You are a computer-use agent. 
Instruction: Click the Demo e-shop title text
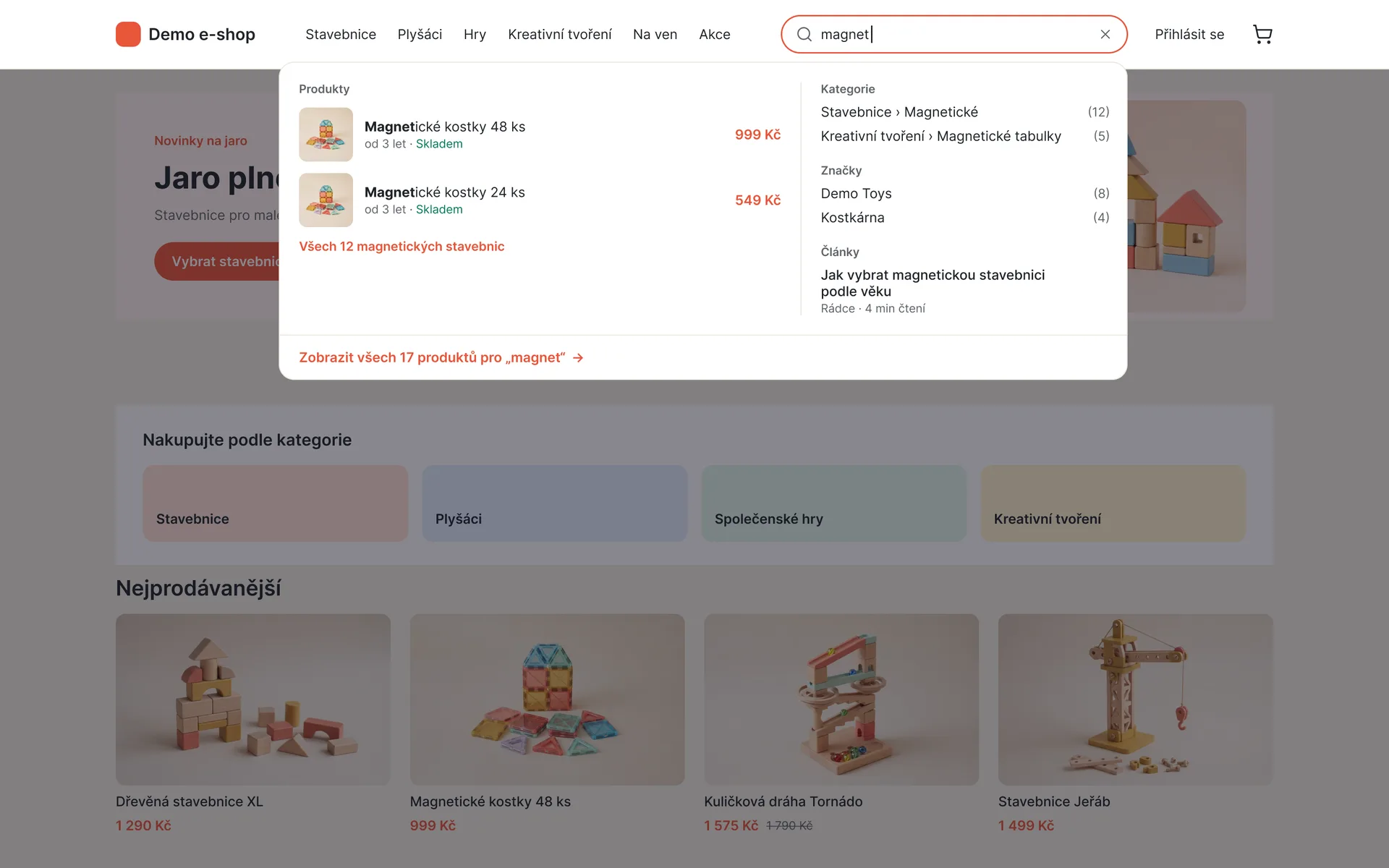pos(202,34)
